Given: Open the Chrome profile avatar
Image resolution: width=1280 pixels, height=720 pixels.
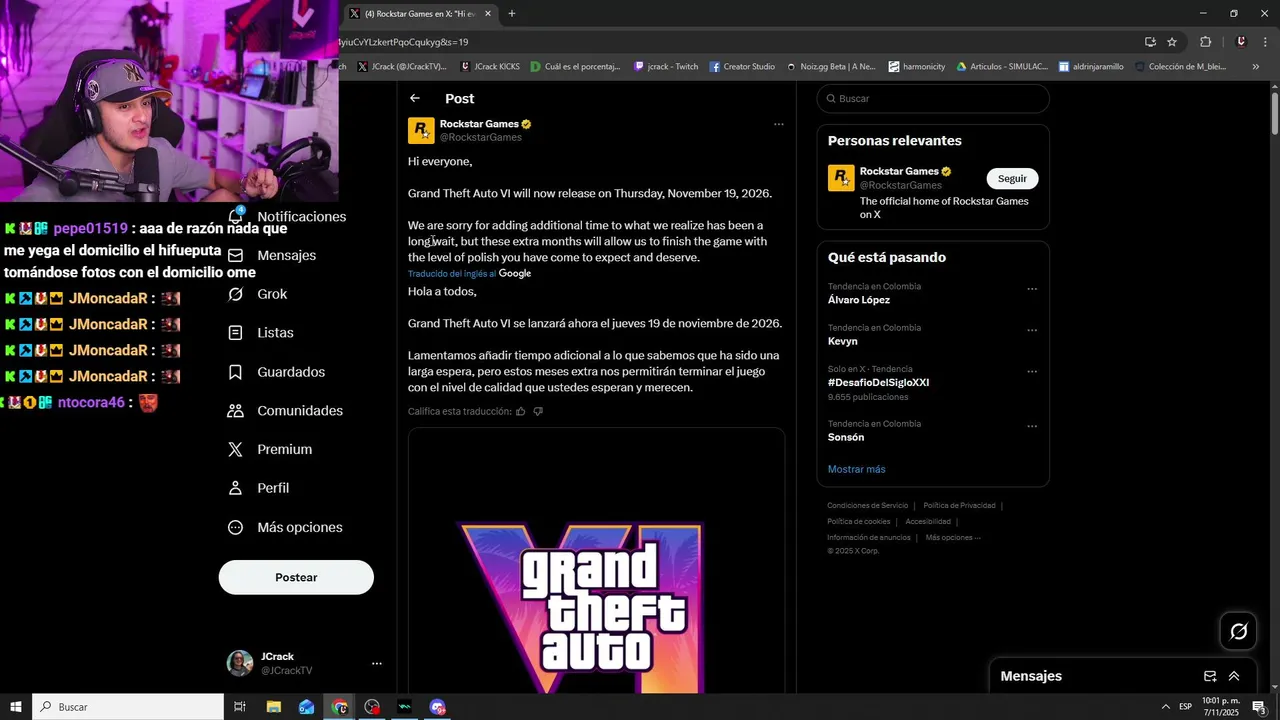Looking at the screenshot, I should click(x=1241, y=42).
